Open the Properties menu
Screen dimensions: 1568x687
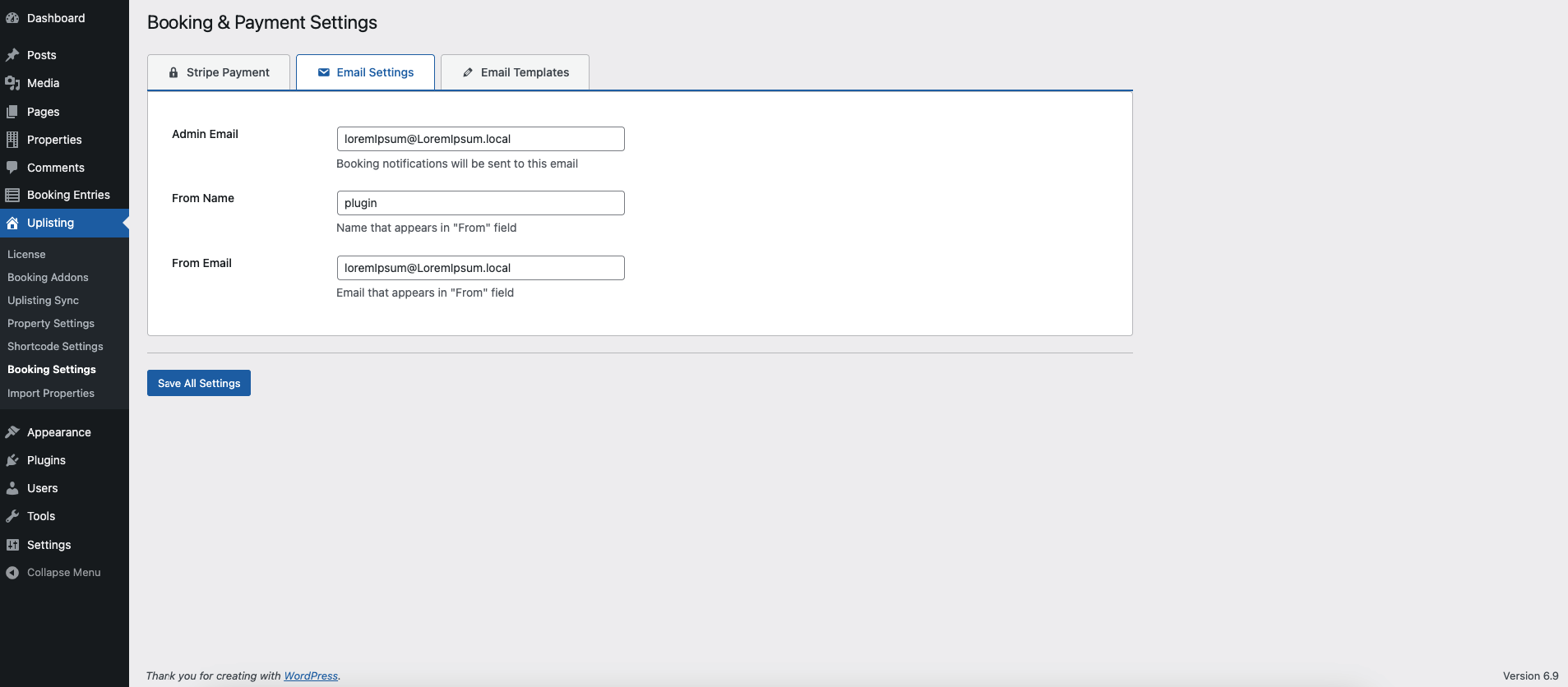64,140
